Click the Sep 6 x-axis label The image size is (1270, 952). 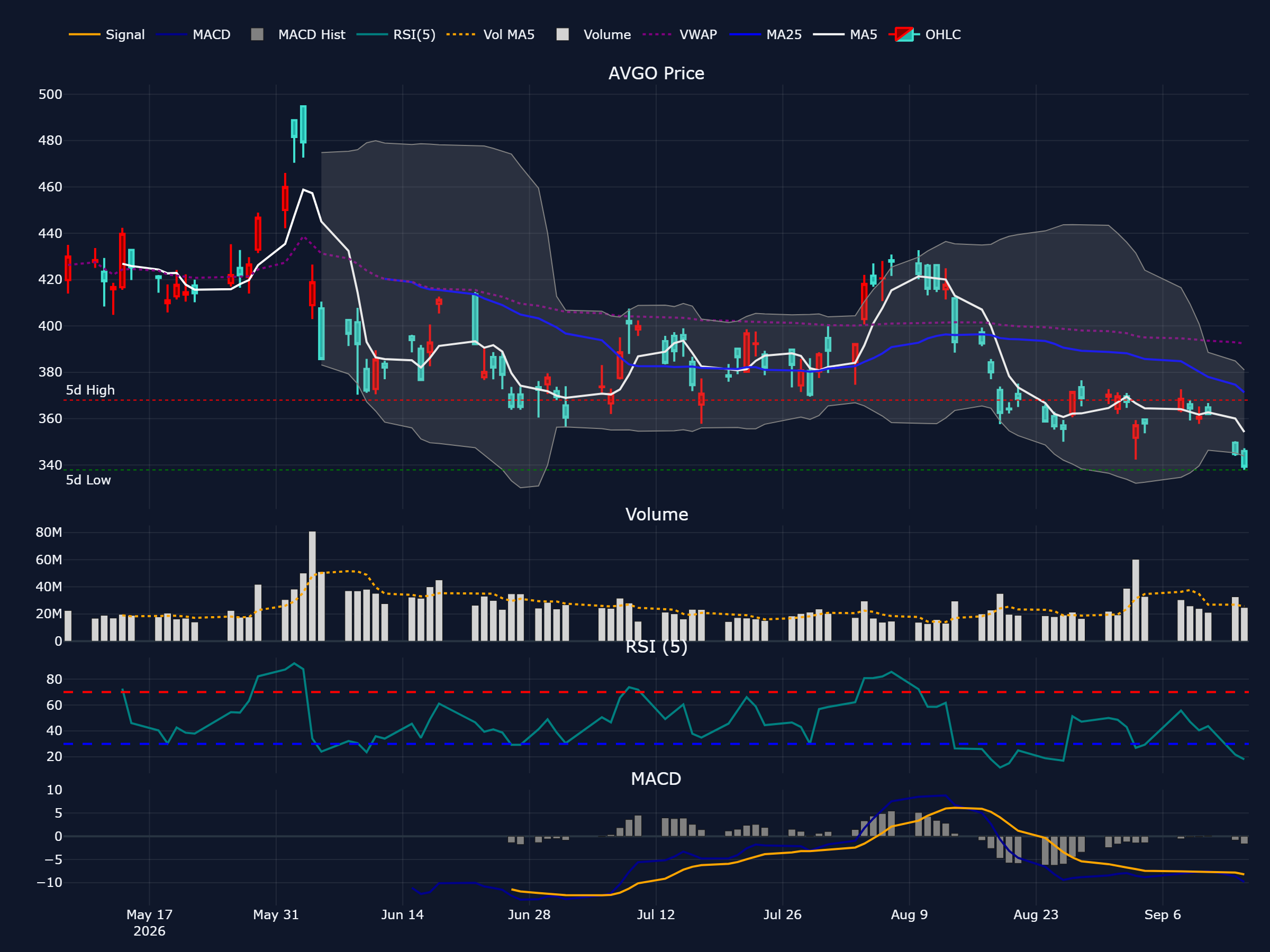(1163, 914)
